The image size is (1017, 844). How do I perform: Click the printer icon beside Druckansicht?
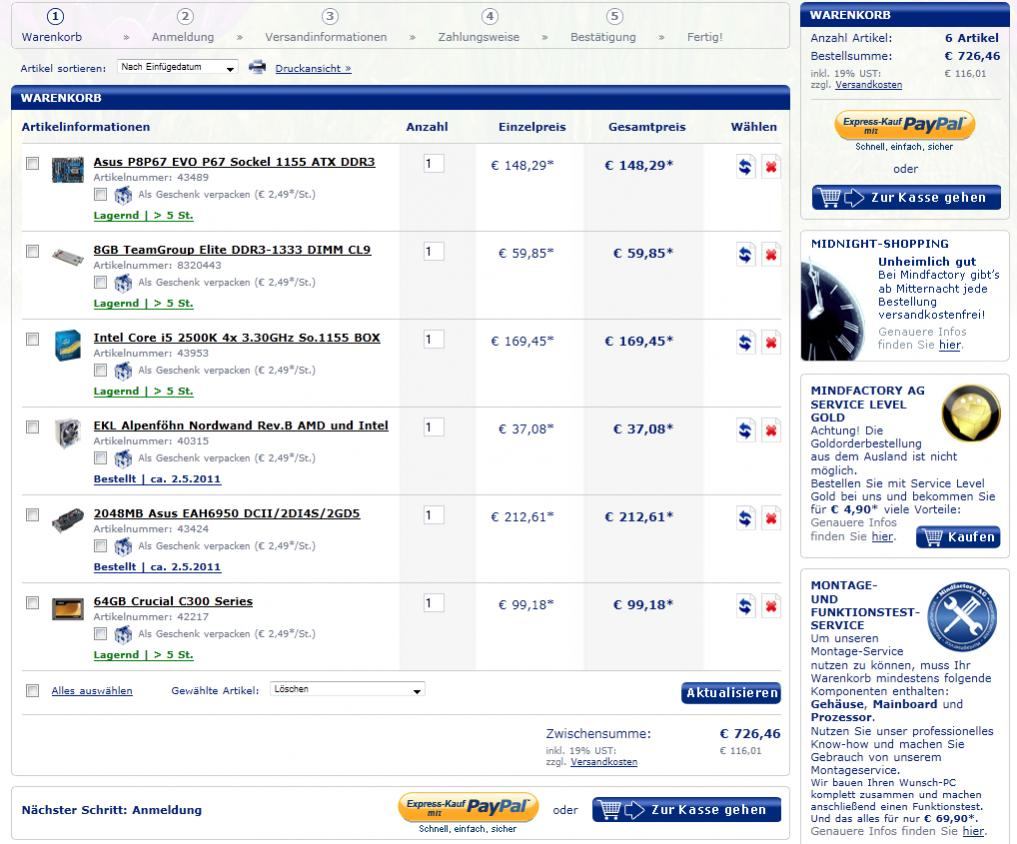(x=257, y=66)
